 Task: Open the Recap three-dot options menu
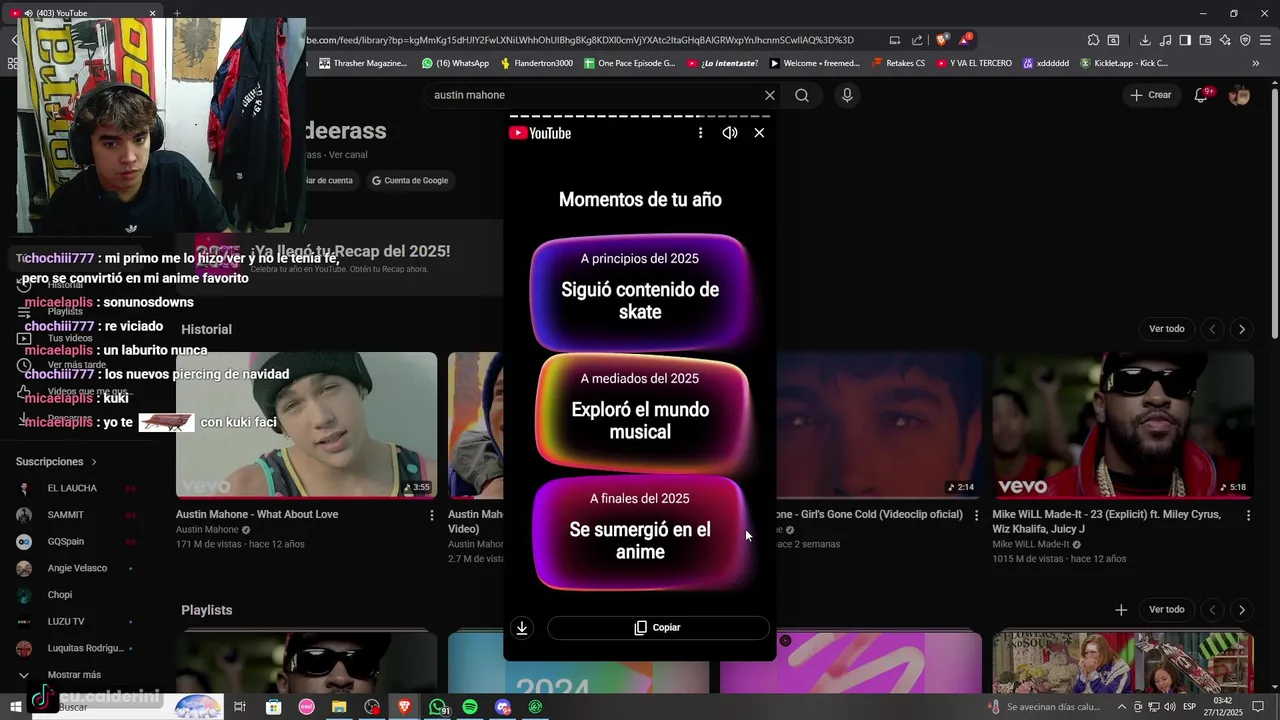(x=700, y=133)
